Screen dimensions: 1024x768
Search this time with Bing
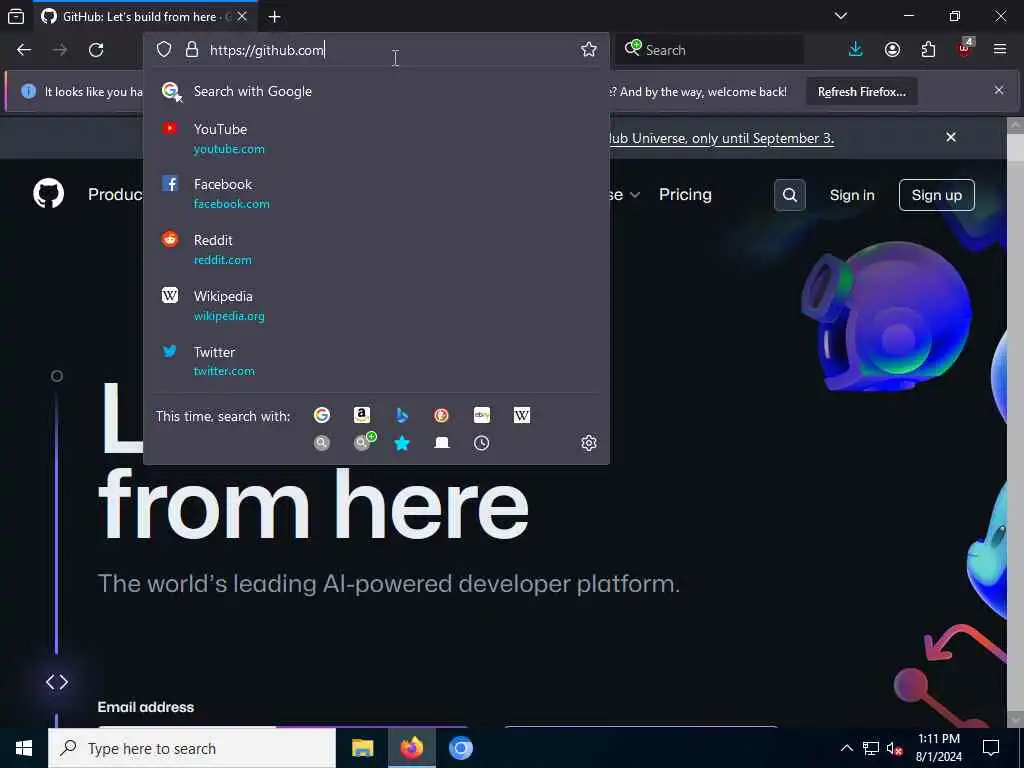point(402,415)
